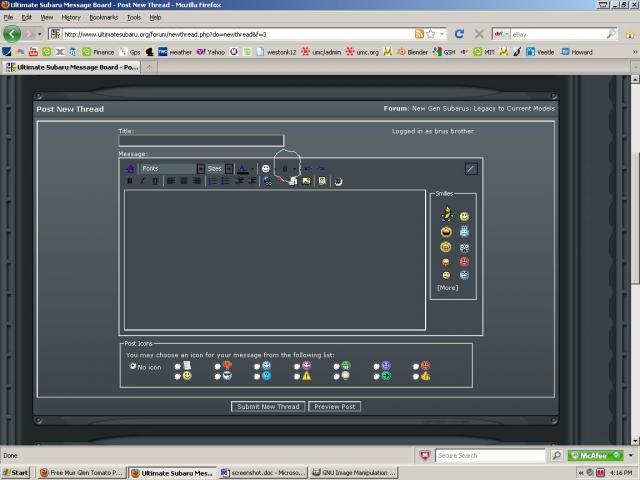
Task: Click the insert link globe icon
Action: pyautogui.click(x=268, y=181)
